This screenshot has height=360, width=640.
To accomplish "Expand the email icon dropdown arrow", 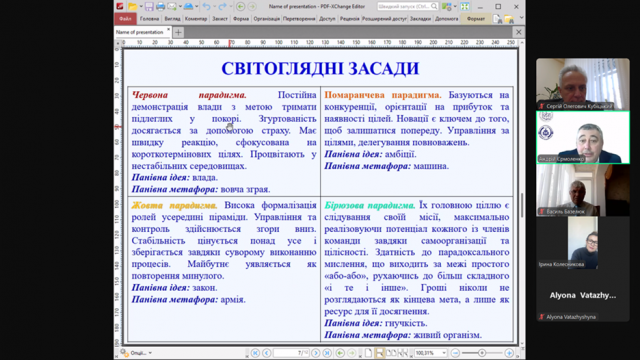I will pos(180,7).
